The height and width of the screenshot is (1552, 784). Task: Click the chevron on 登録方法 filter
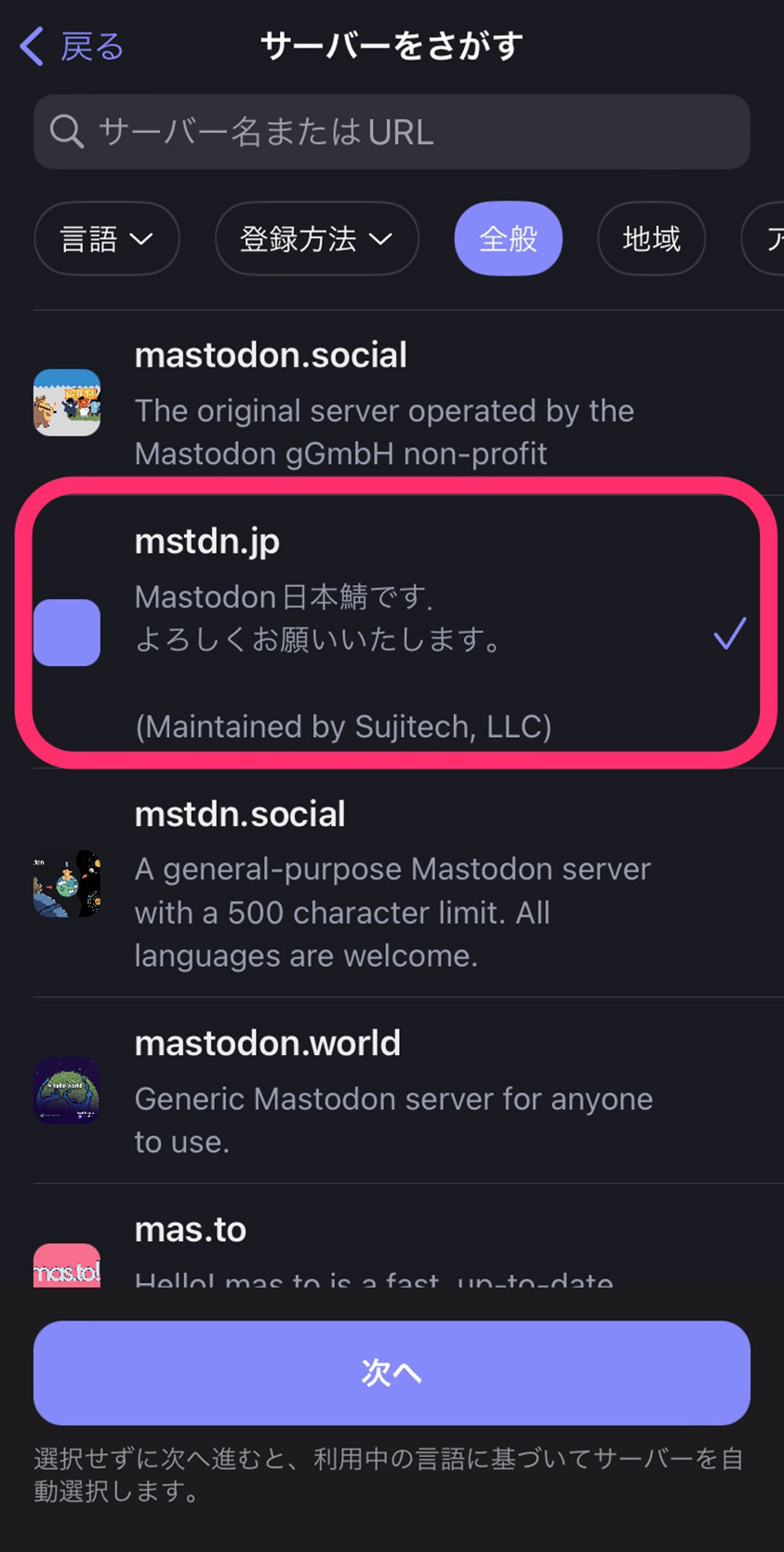click(380, 240)
